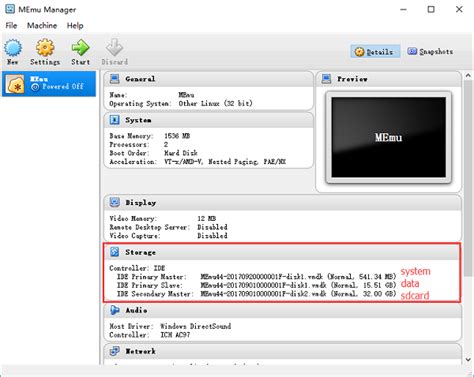
Task: Switch to the Details view
Action: coord(375,52)
